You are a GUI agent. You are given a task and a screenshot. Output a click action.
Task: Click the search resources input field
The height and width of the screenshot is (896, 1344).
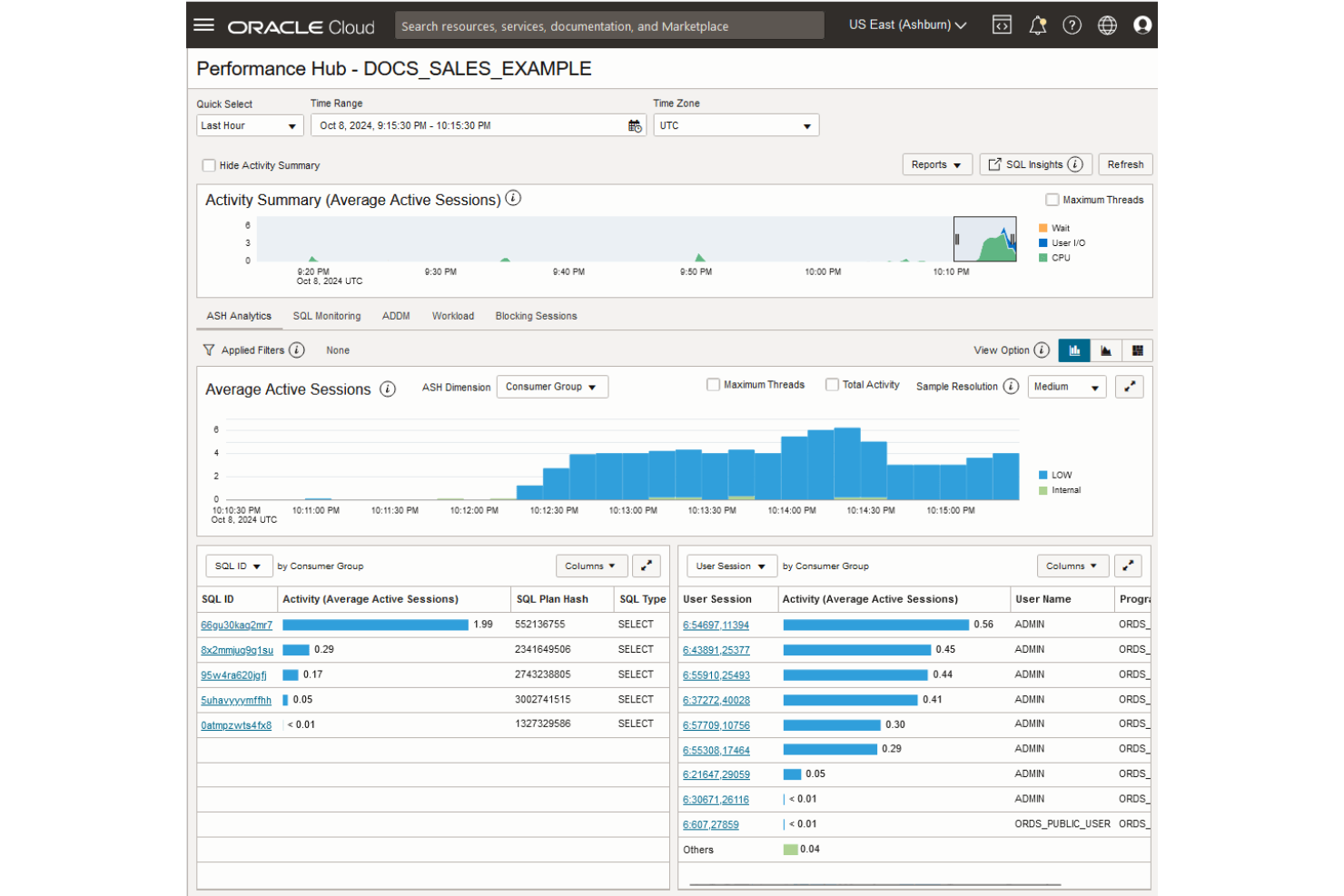(x=609, y=25)
